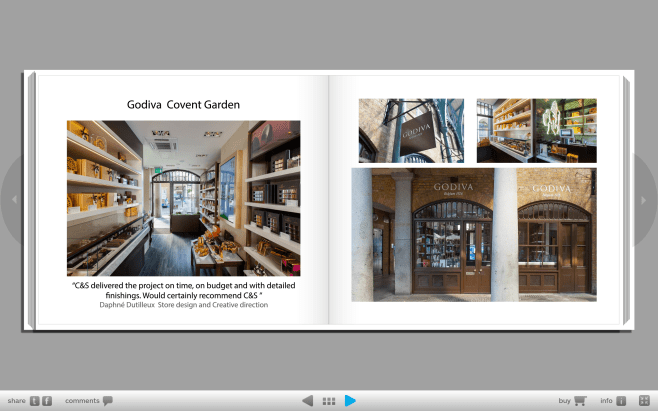Go to previous page using bottom arrow
This screenshot has width=658, height=411.
tap(308, 401)
